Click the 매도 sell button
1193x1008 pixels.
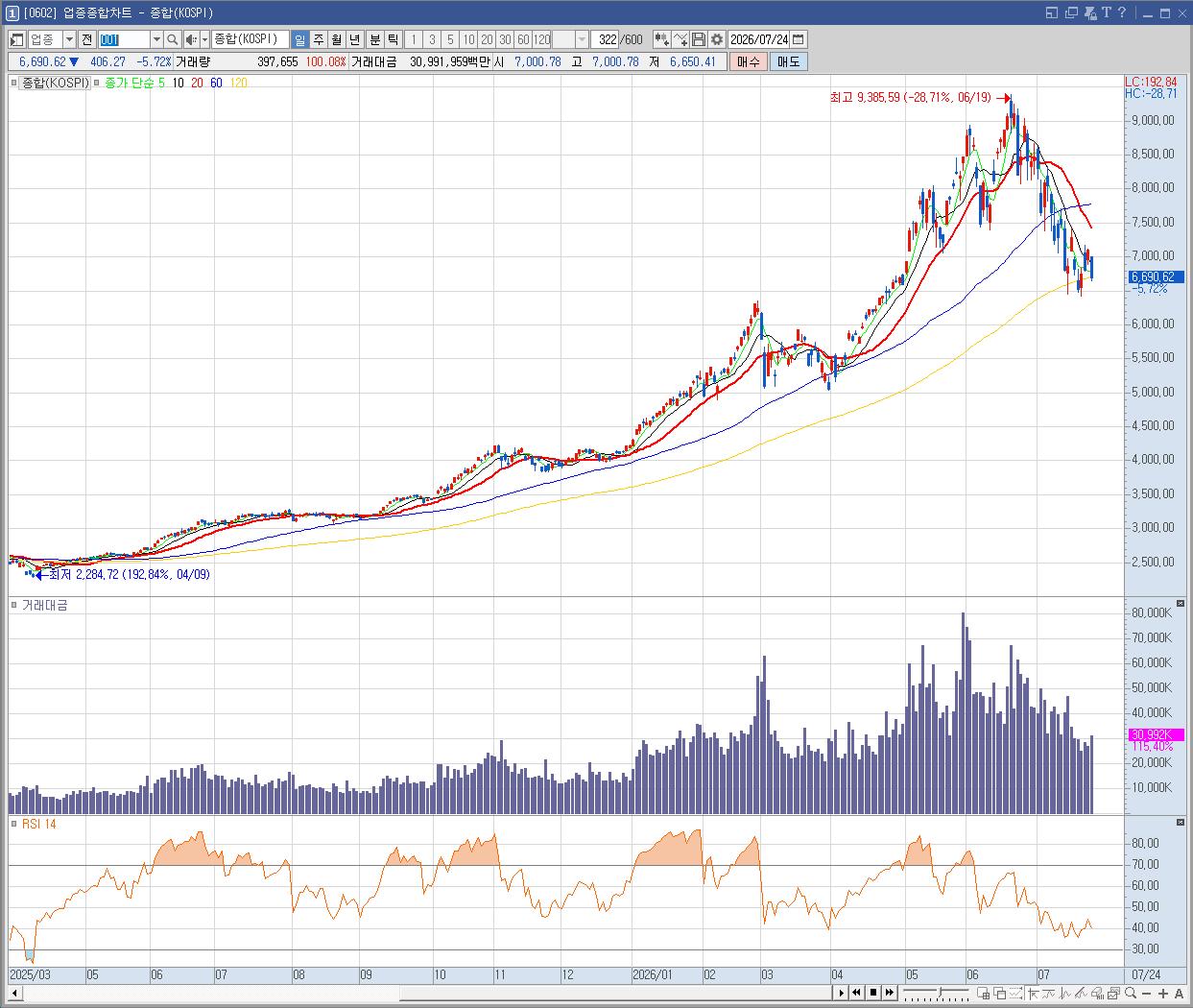point(788,61)
